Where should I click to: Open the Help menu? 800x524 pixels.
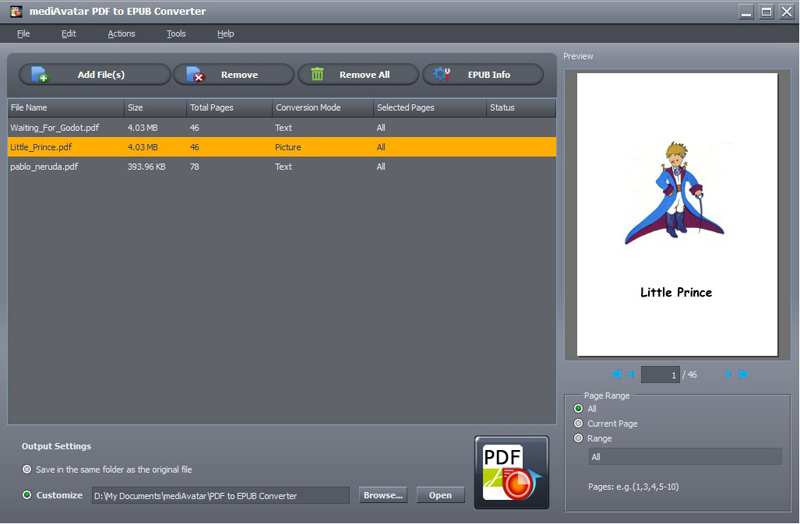click(226, 34)
